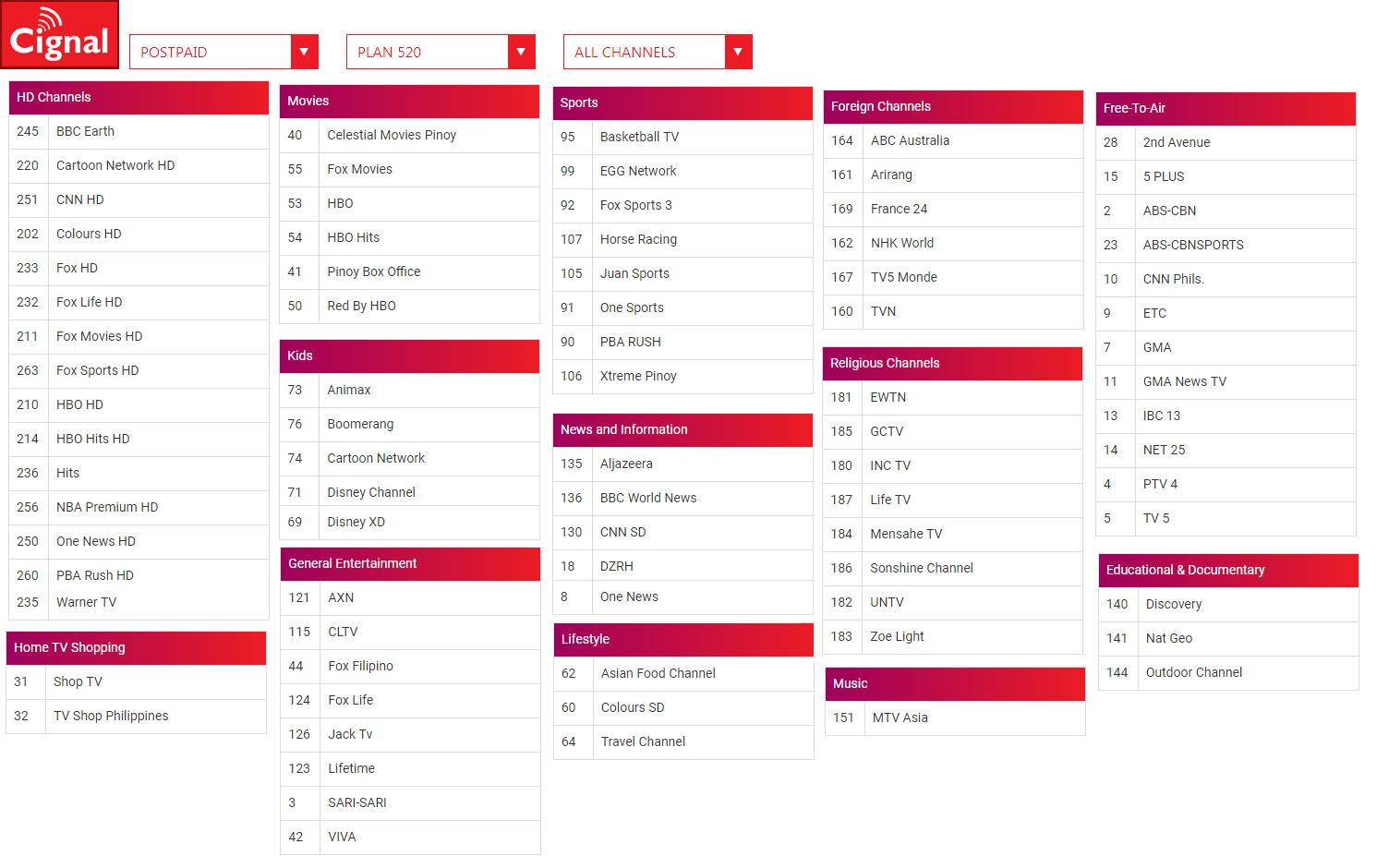Select Cartoon Network in Kids section
This screenshot has width=1389, height=868.
[409, 458]
